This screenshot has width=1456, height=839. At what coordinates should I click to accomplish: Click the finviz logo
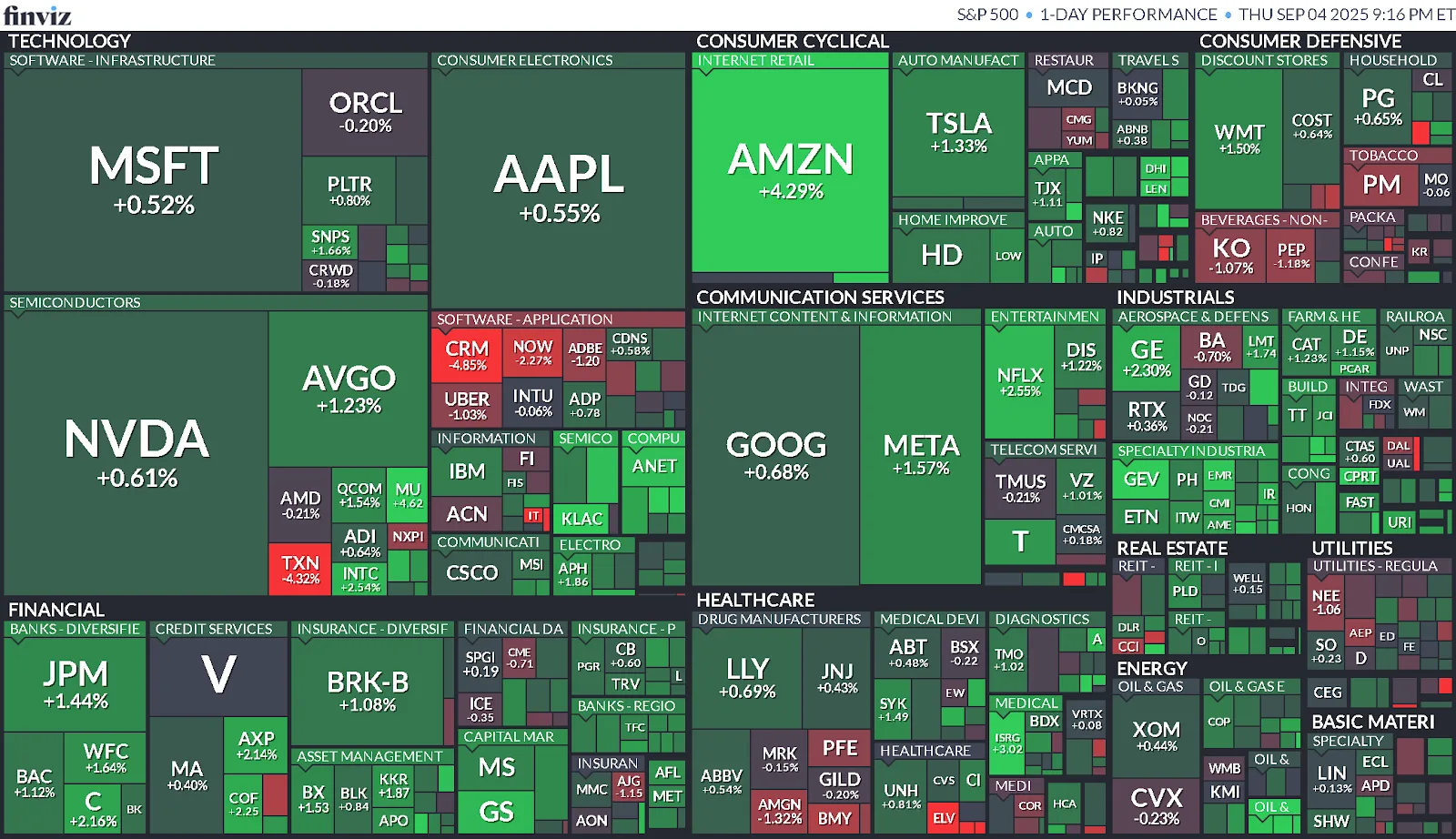37,15
